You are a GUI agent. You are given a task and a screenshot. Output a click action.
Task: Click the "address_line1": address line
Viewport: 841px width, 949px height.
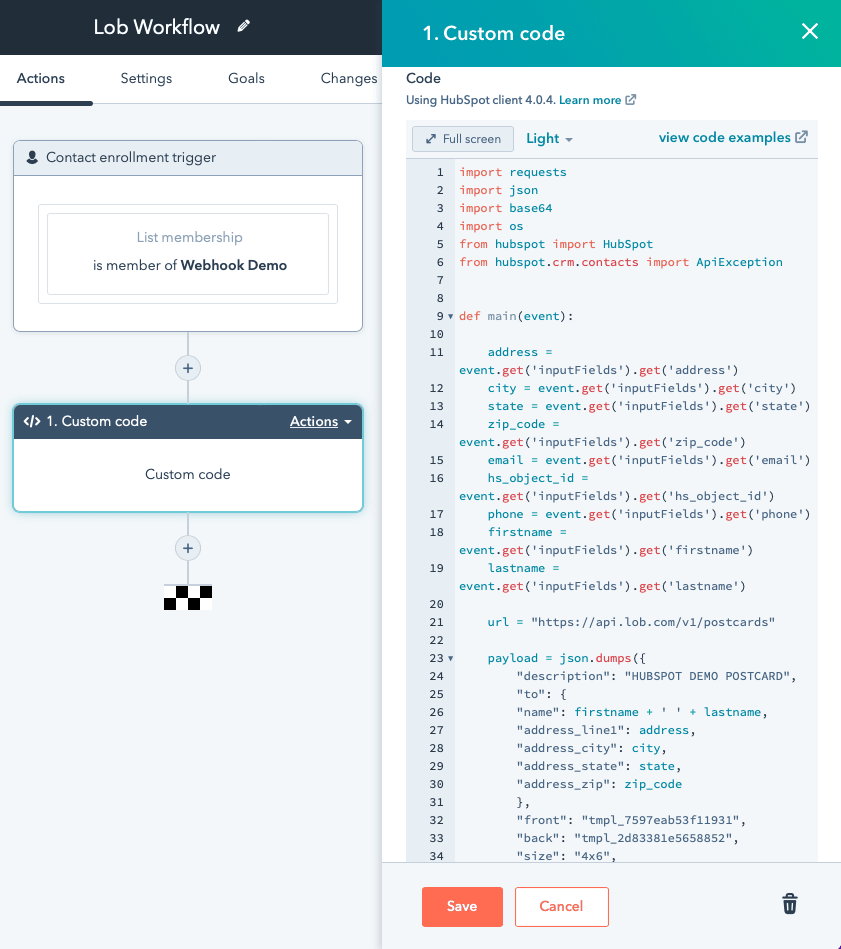point(606,730)
